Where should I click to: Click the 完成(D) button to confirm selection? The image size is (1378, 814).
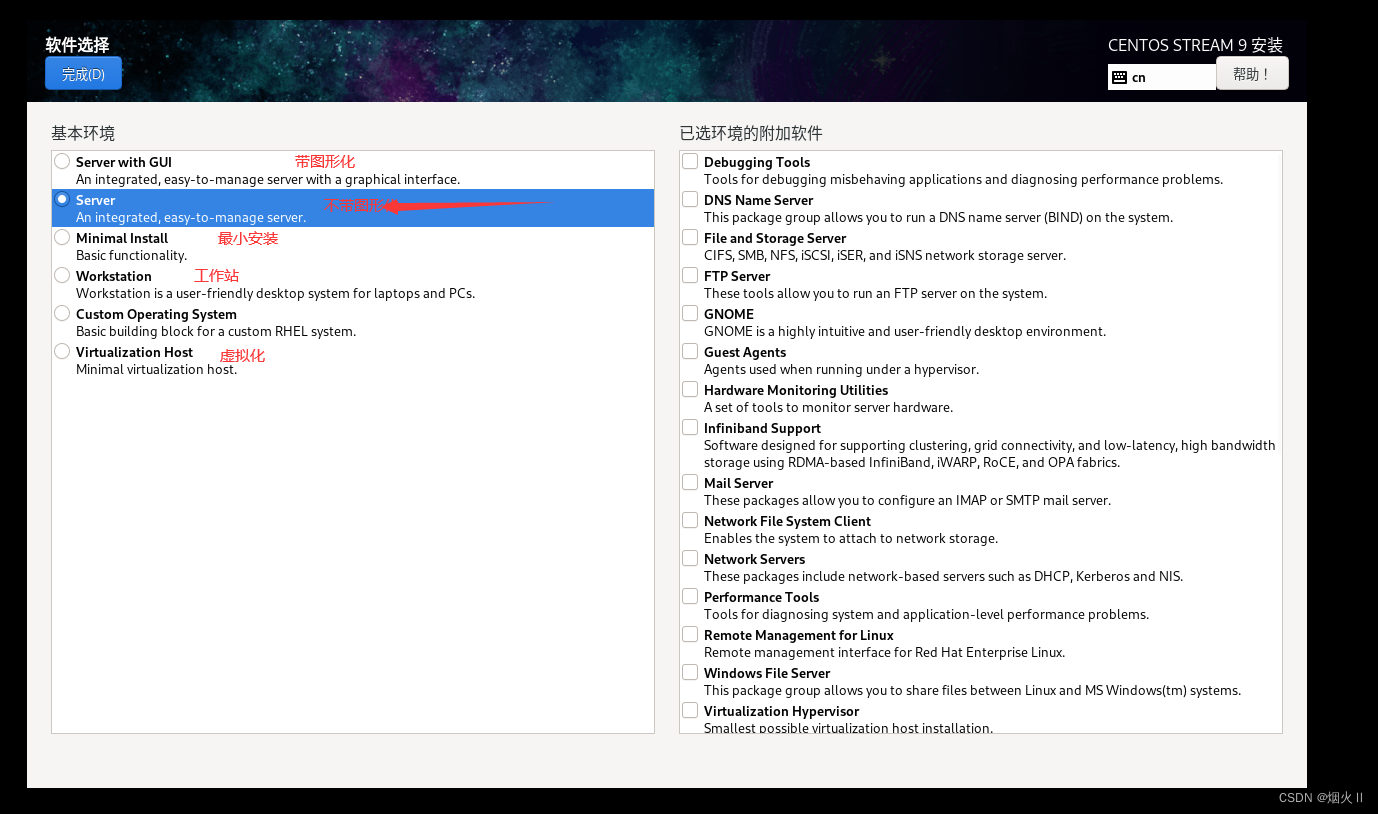pyautogui.click(x=83, y=73)
